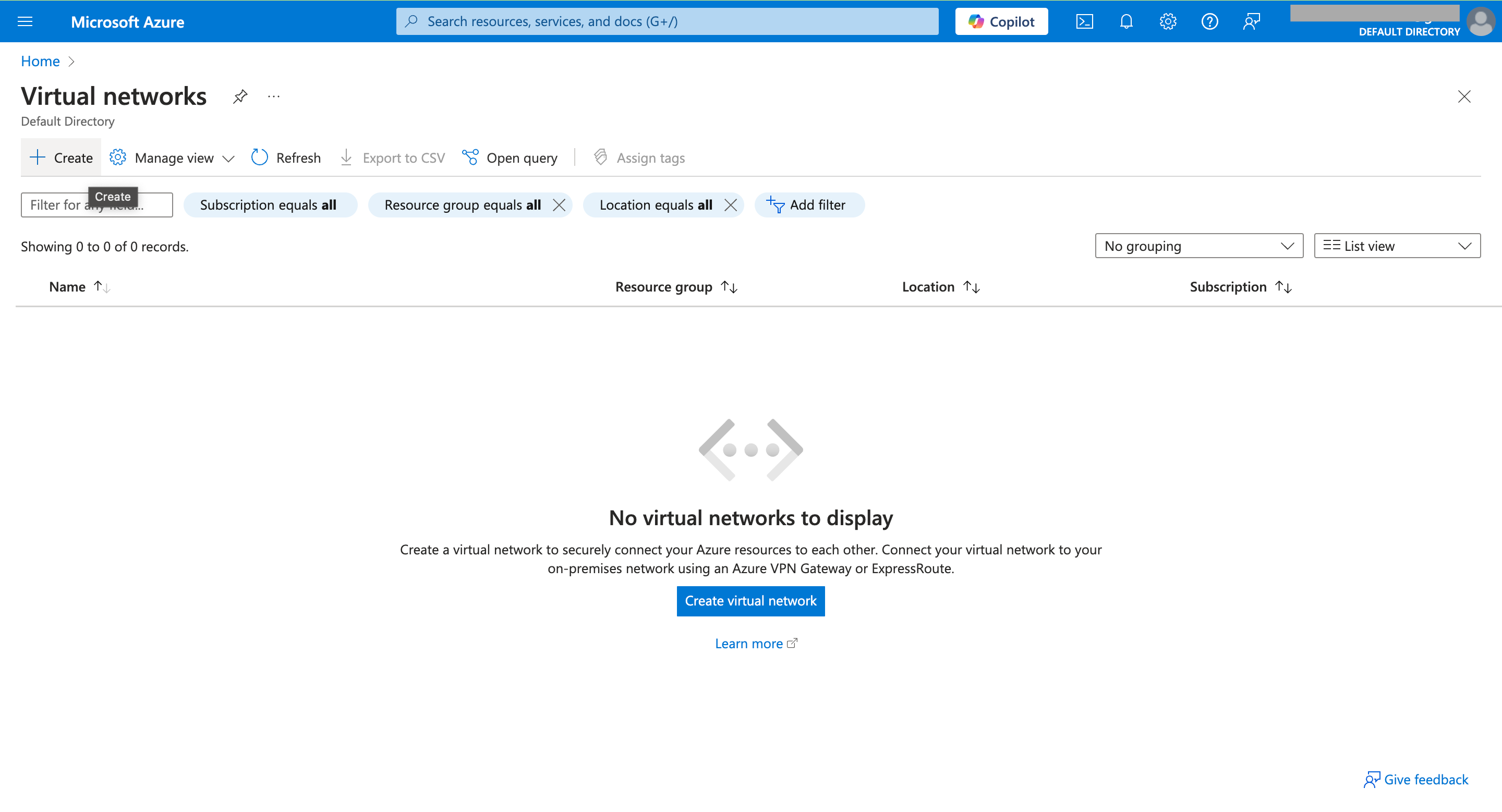
Task: Pin Virtual networks to dashboard
Action: tap(240, 96)
